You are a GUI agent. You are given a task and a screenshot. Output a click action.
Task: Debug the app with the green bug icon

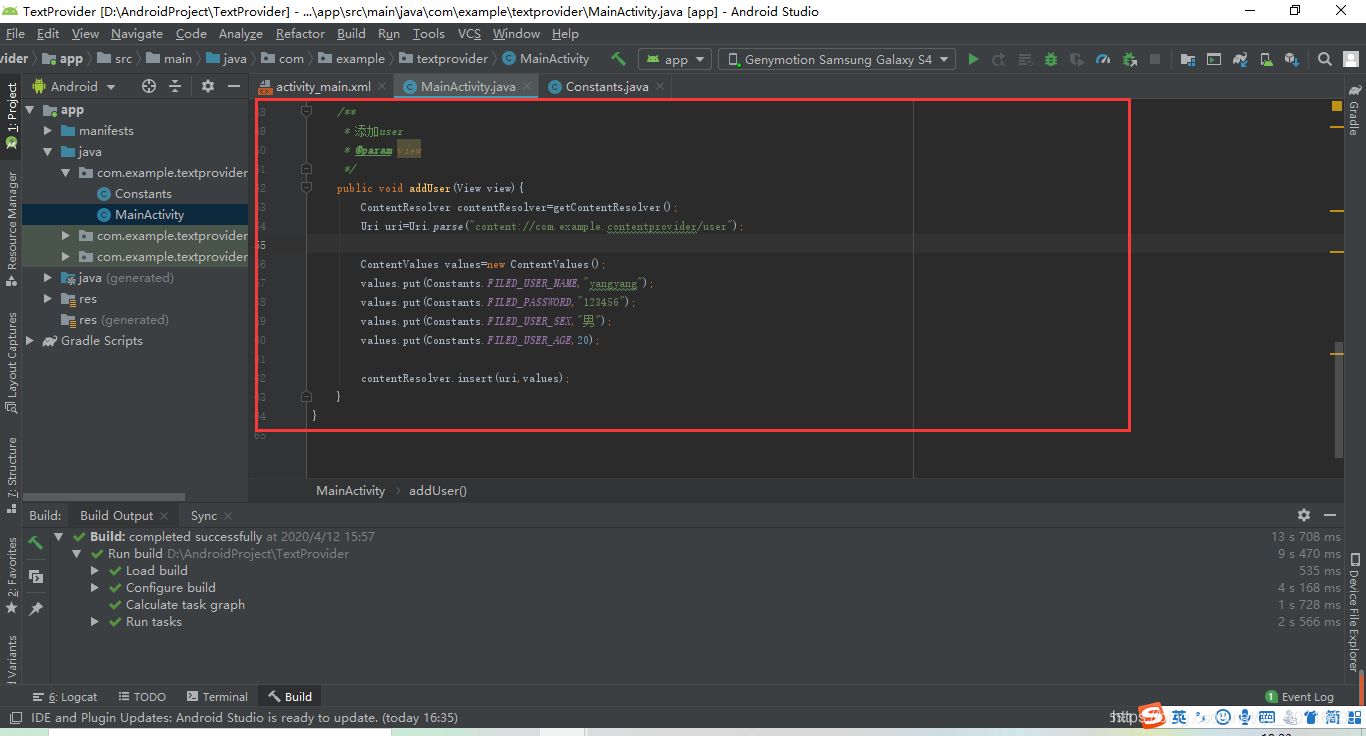(1051, 59)
